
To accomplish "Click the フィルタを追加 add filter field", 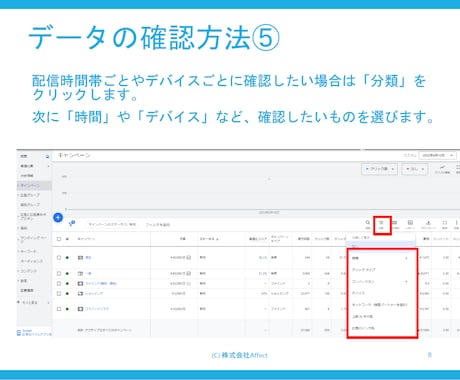I will point(158,225).
